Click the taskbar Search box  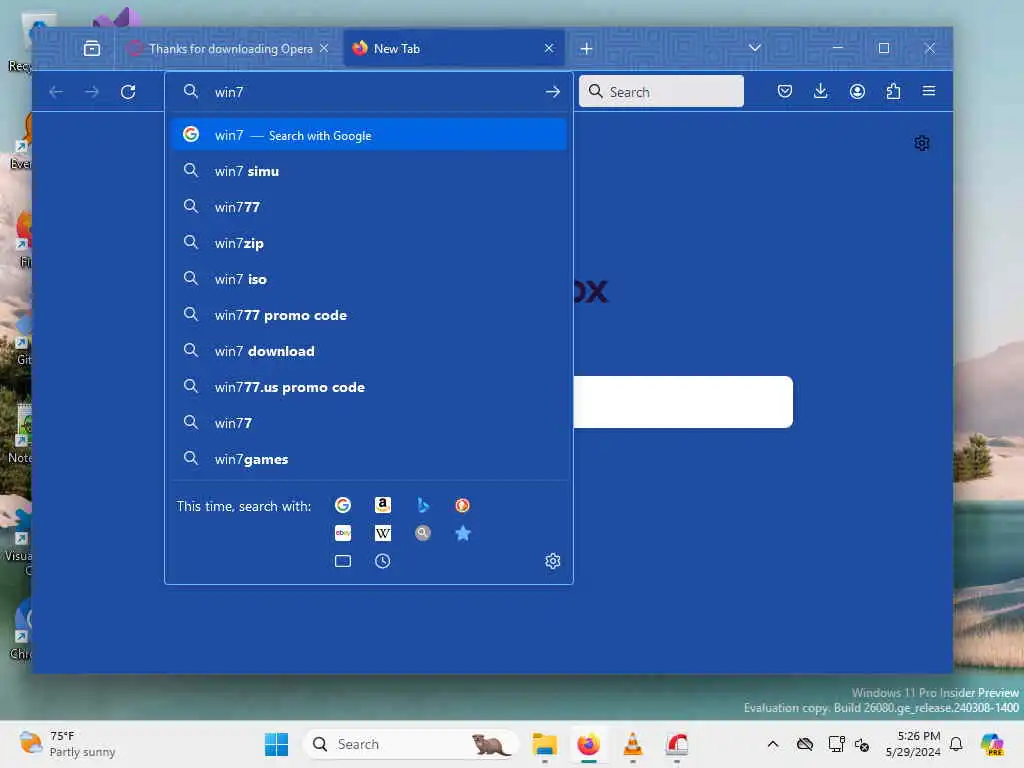(x=411, y=744)
